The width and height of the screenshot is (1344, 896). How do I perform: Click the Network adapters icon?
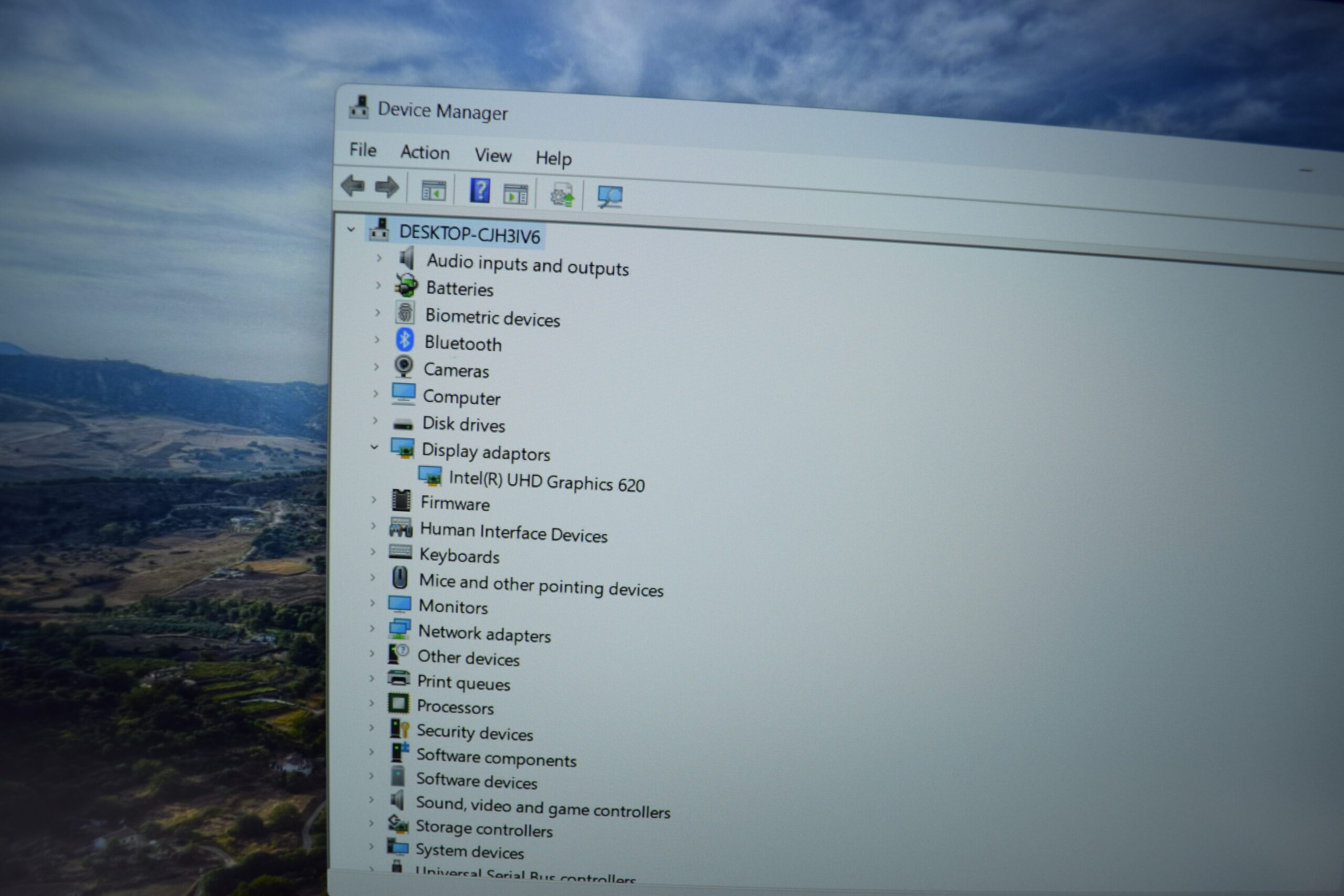click(x=400, y=629)
